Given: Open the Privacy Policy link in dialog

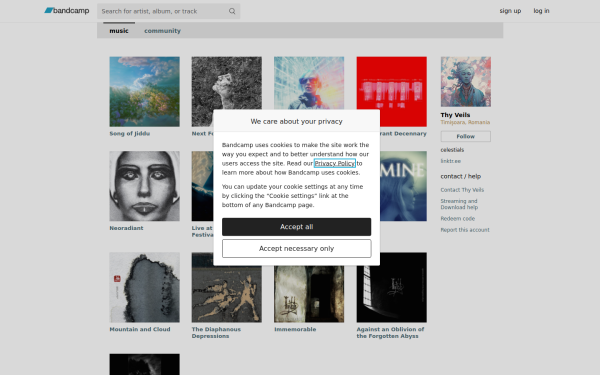Looking at the screenshot, I should 335,163.
